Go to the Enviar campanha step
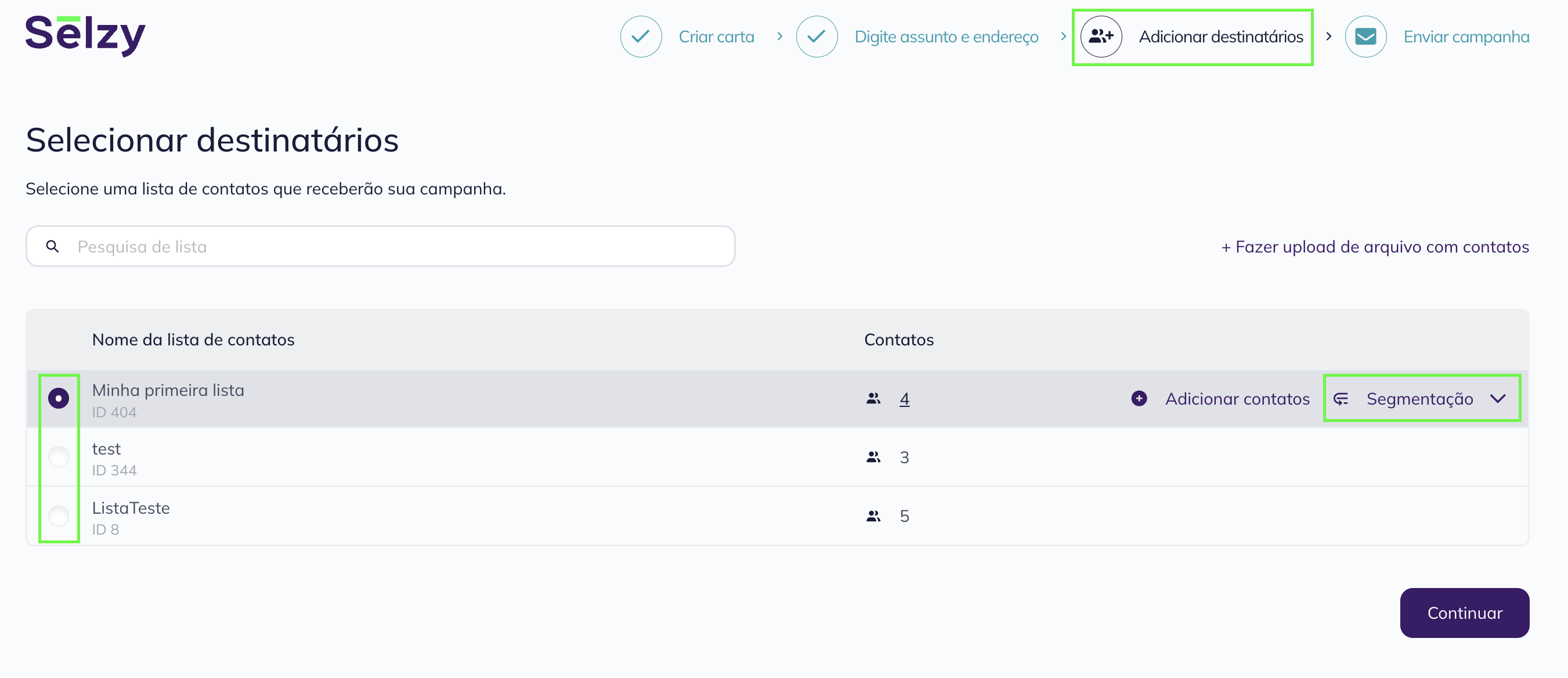 [1466, 37]
